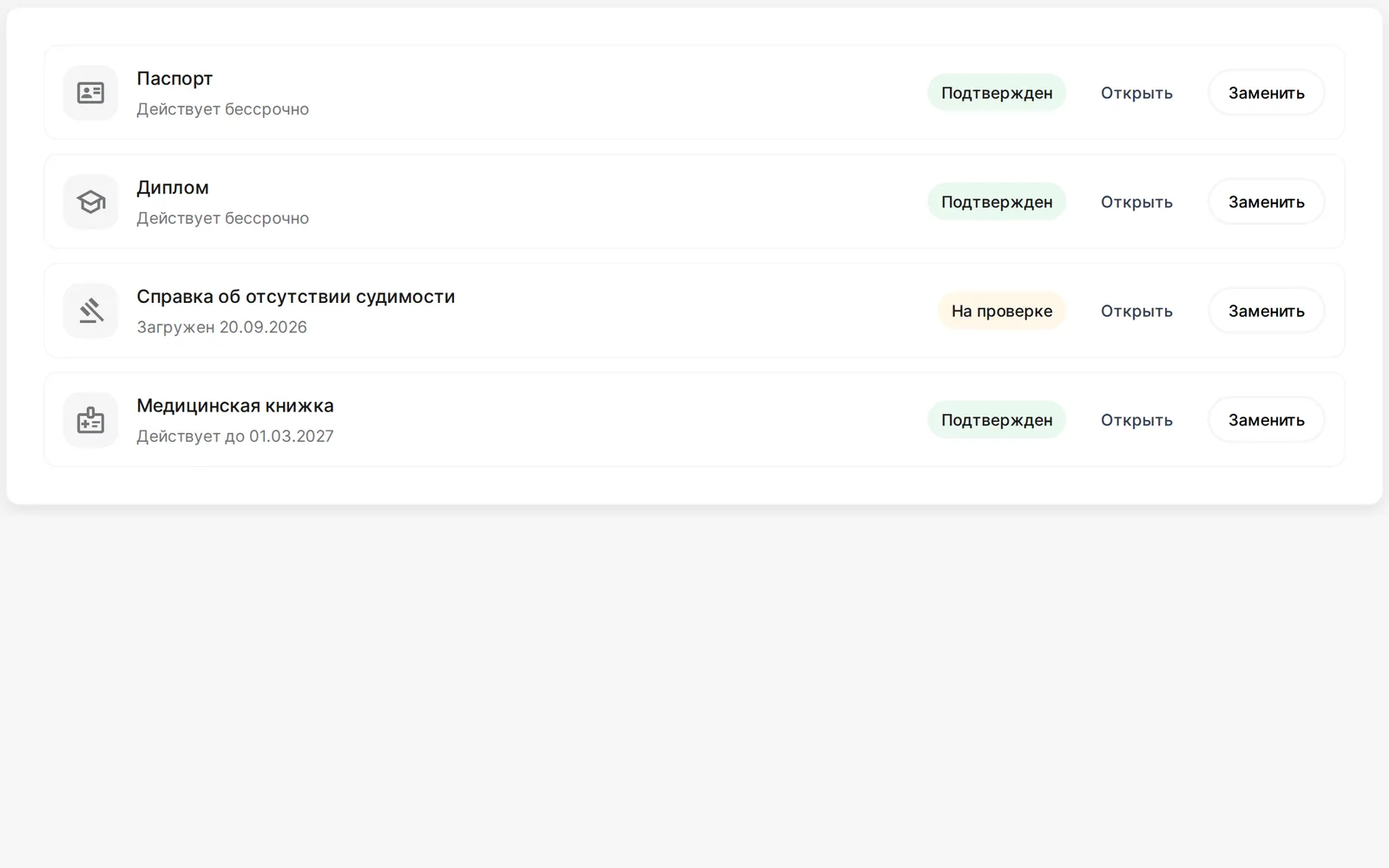The height and width of the screenshot is (868, 1389).
Task: Select the Диплом title text
Action: [x=173, y=187]
